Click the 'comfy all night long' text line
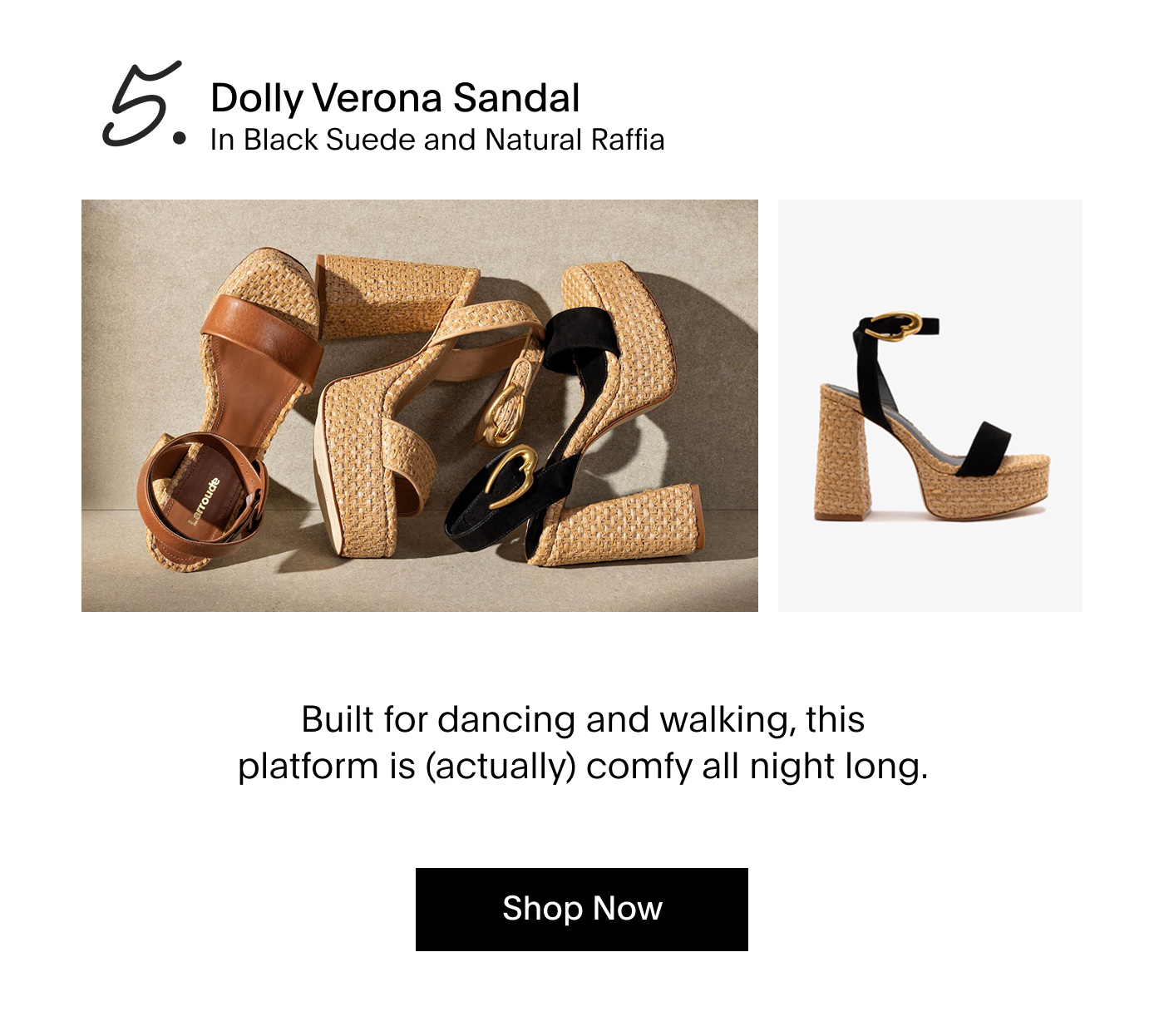 point(582,766)
